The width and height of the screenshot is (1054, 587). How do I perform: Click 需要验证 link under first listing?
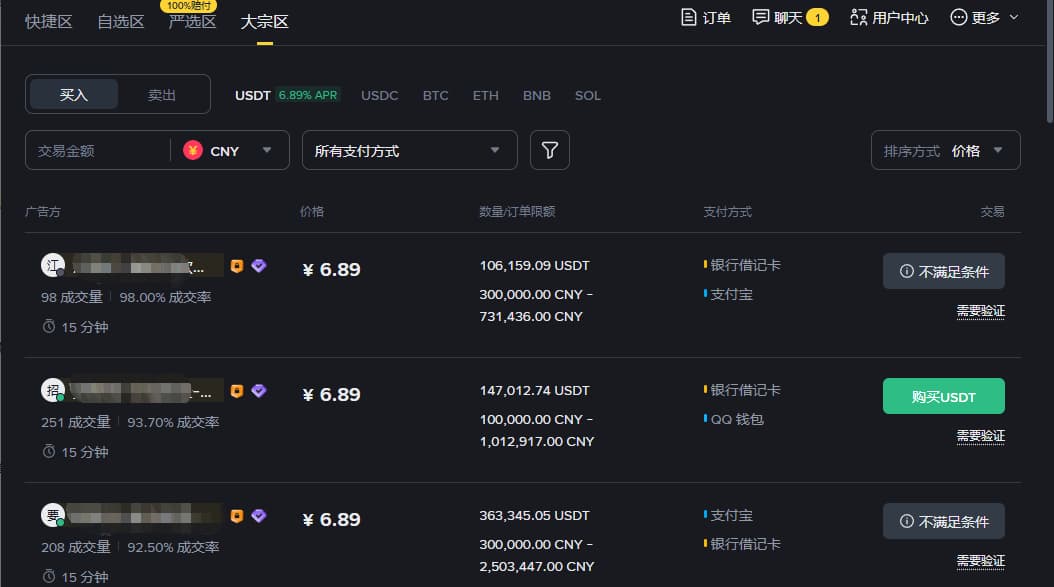click(980, 311)
